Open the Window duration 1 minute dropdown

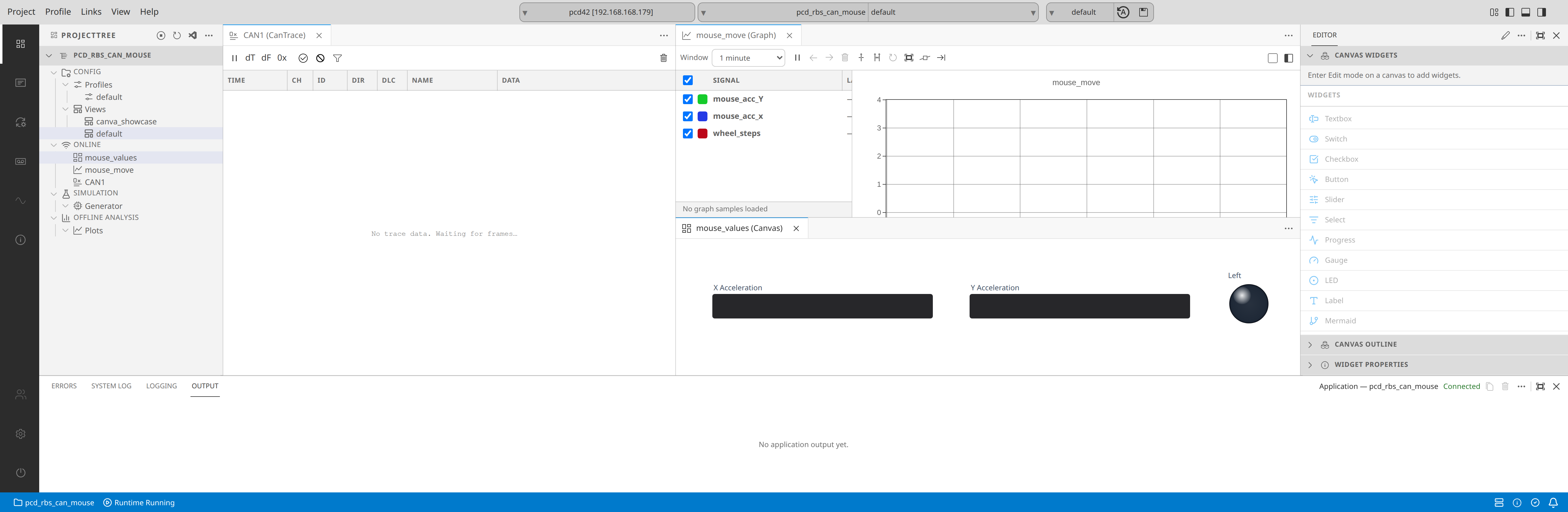[x=748, y=58]
